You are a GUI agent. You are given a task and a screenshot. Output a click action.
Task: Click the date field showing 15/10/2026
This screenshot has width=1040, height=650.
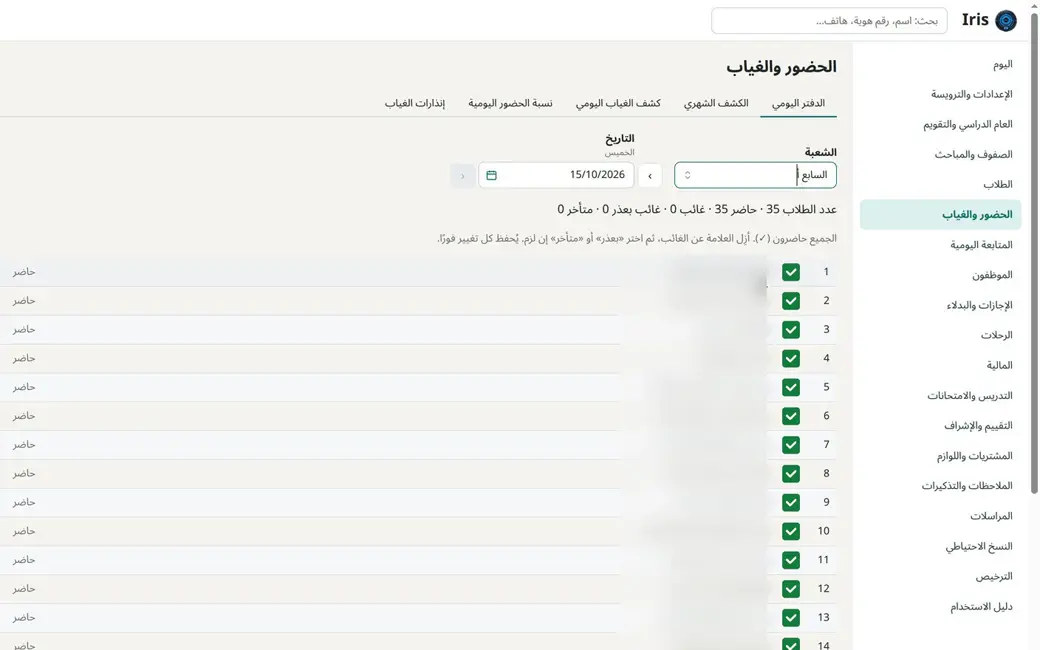tap(556, 175)
